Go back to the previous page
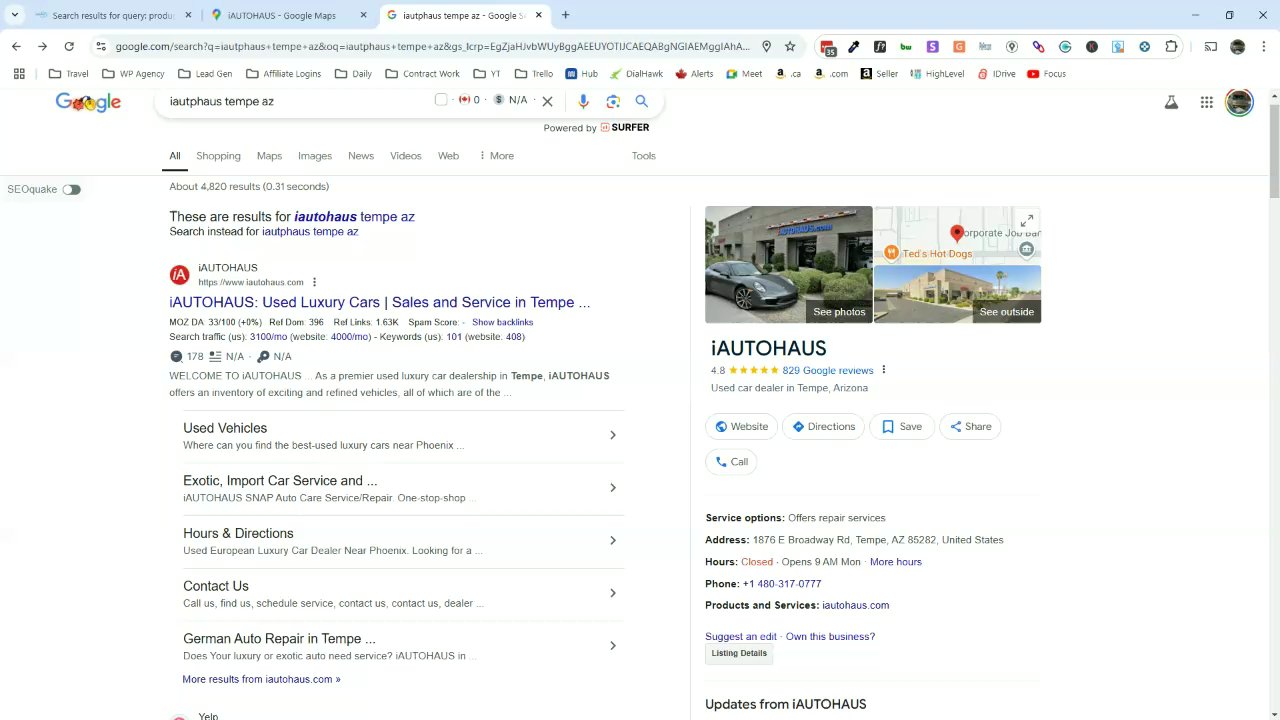 16,46
